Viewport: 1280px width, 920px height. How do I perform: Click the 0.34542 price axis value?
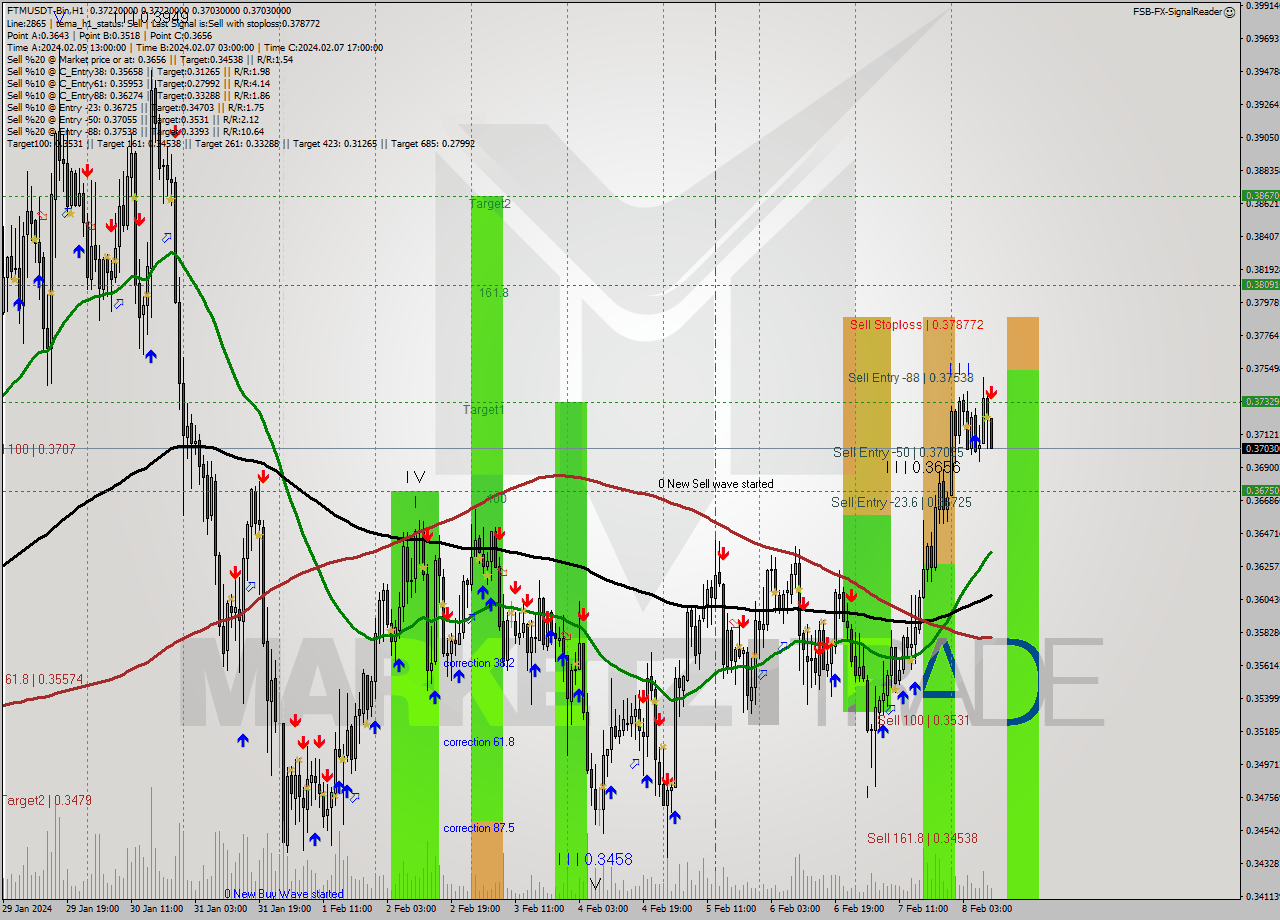[x=1262, y=830]
